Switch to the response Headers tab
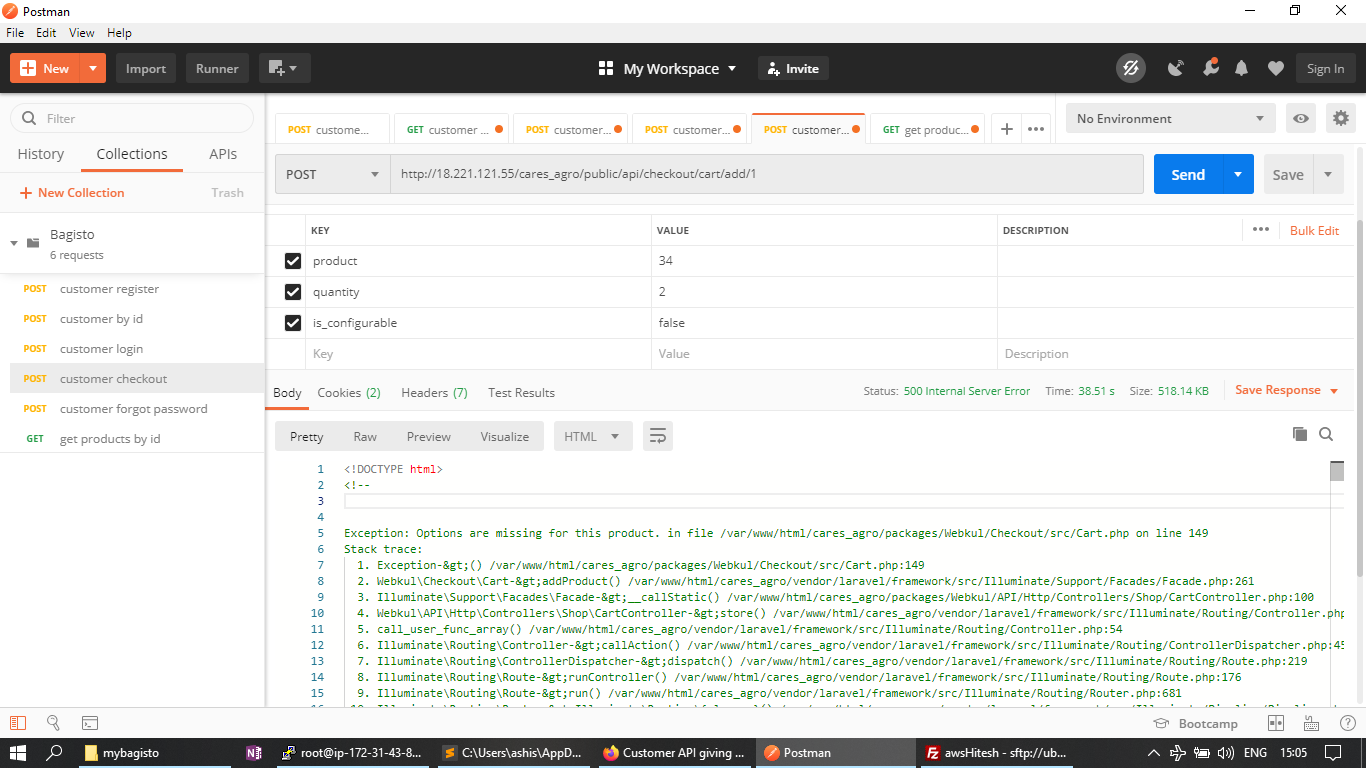The image size is (1366, 768). (x=434, y=392)
